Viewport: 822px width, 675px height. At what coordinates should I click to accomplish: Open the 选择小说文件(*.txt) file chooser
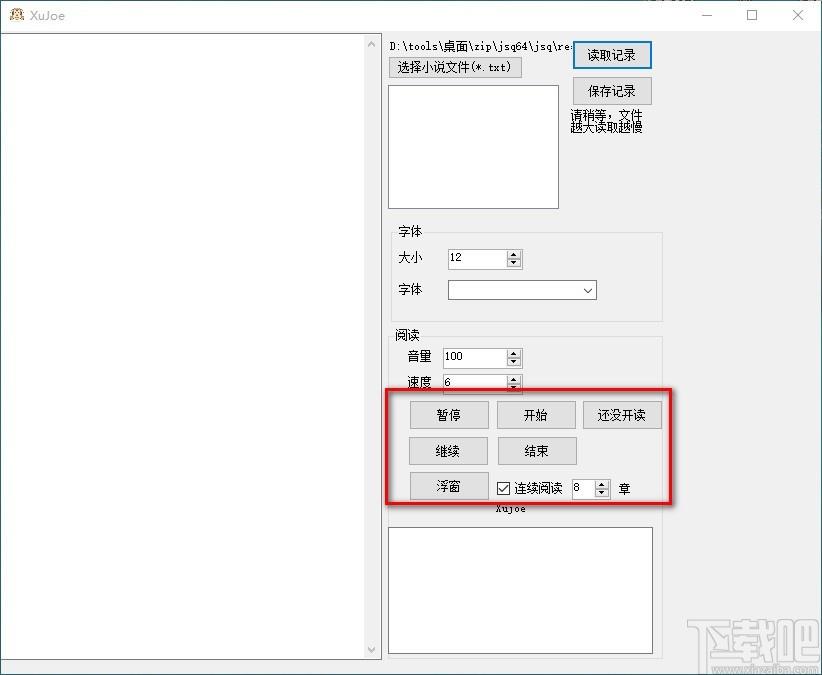coord(455,67)
